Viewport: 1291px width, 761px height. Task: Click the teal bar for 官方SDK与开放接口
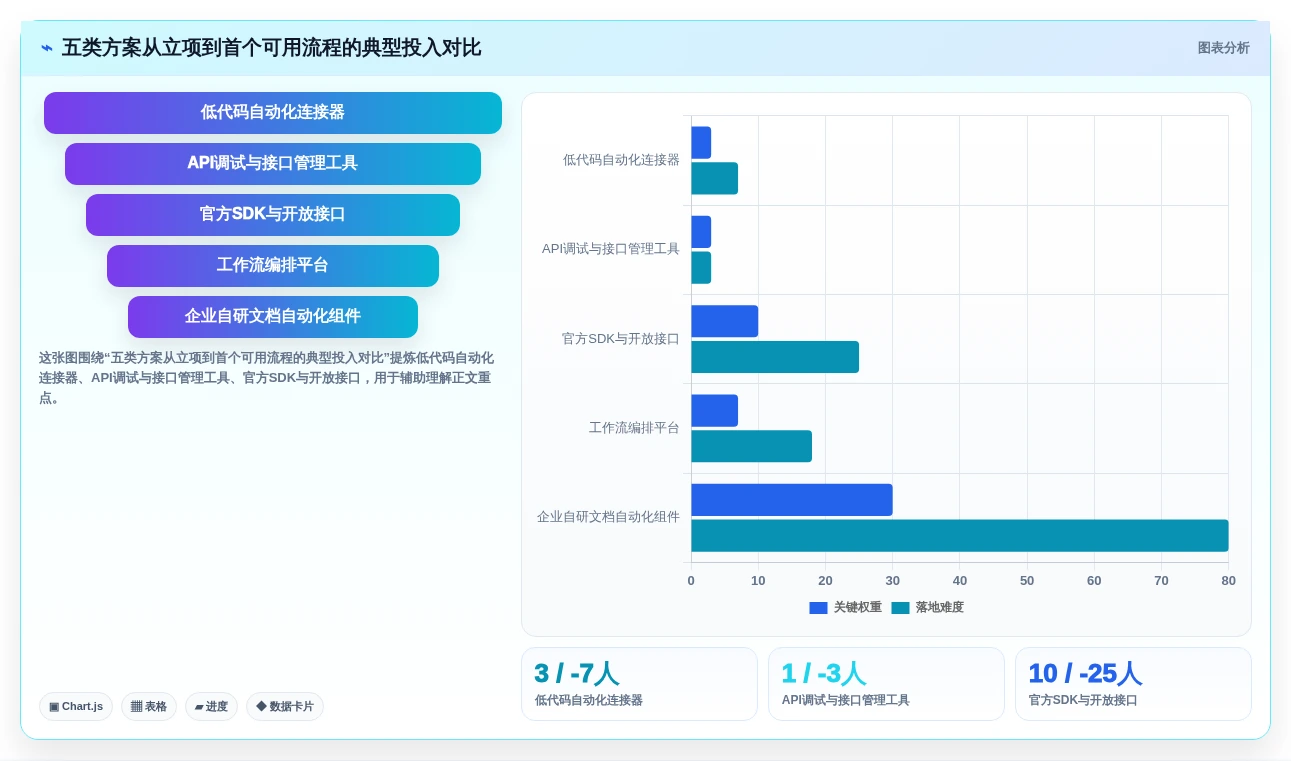pyautogui.click(x=775, y=357)
